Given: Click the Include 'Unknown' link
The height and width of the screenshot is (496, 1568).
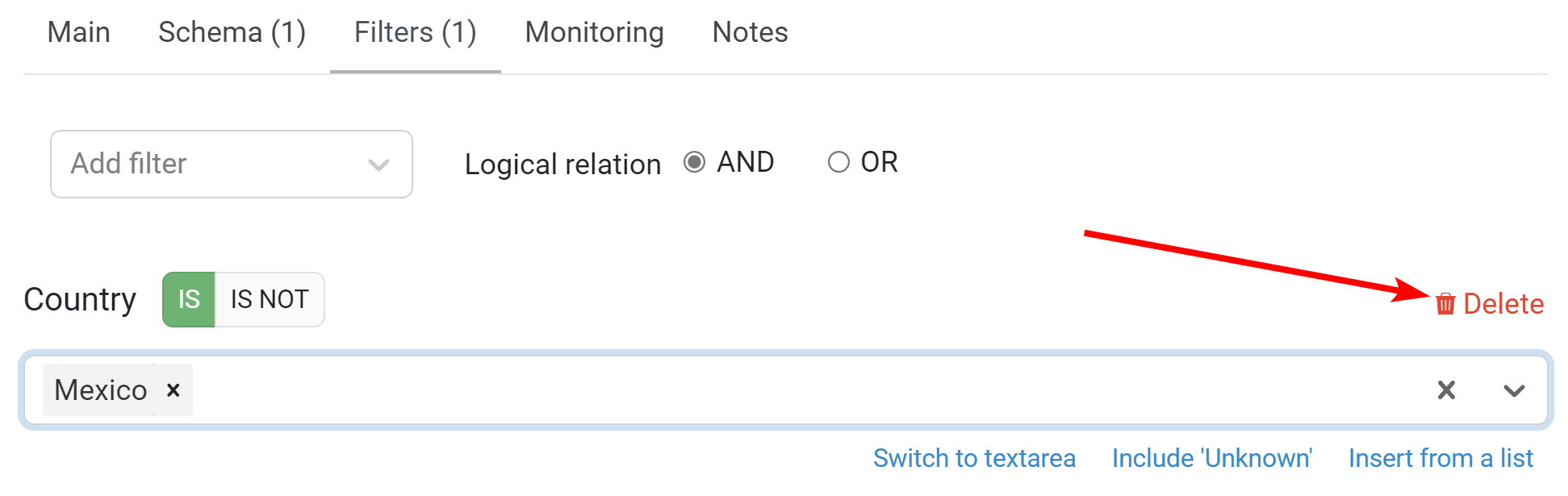Looking at the screenshot, I should [1212, 458].
